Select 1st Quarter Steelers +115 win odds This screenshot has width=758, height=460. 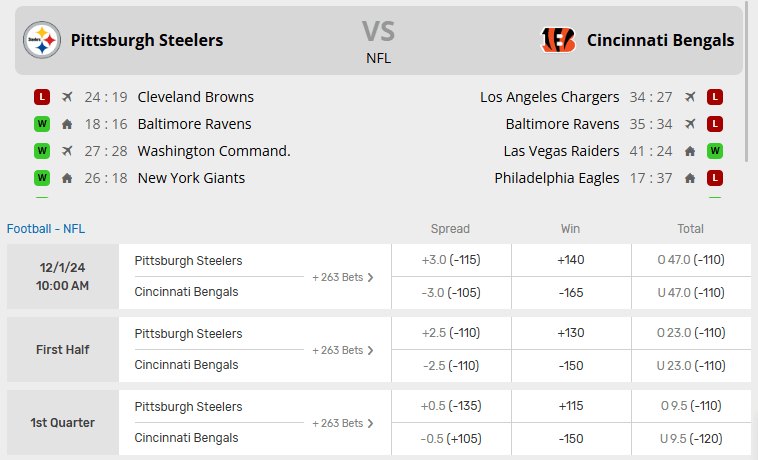[571, 407]
